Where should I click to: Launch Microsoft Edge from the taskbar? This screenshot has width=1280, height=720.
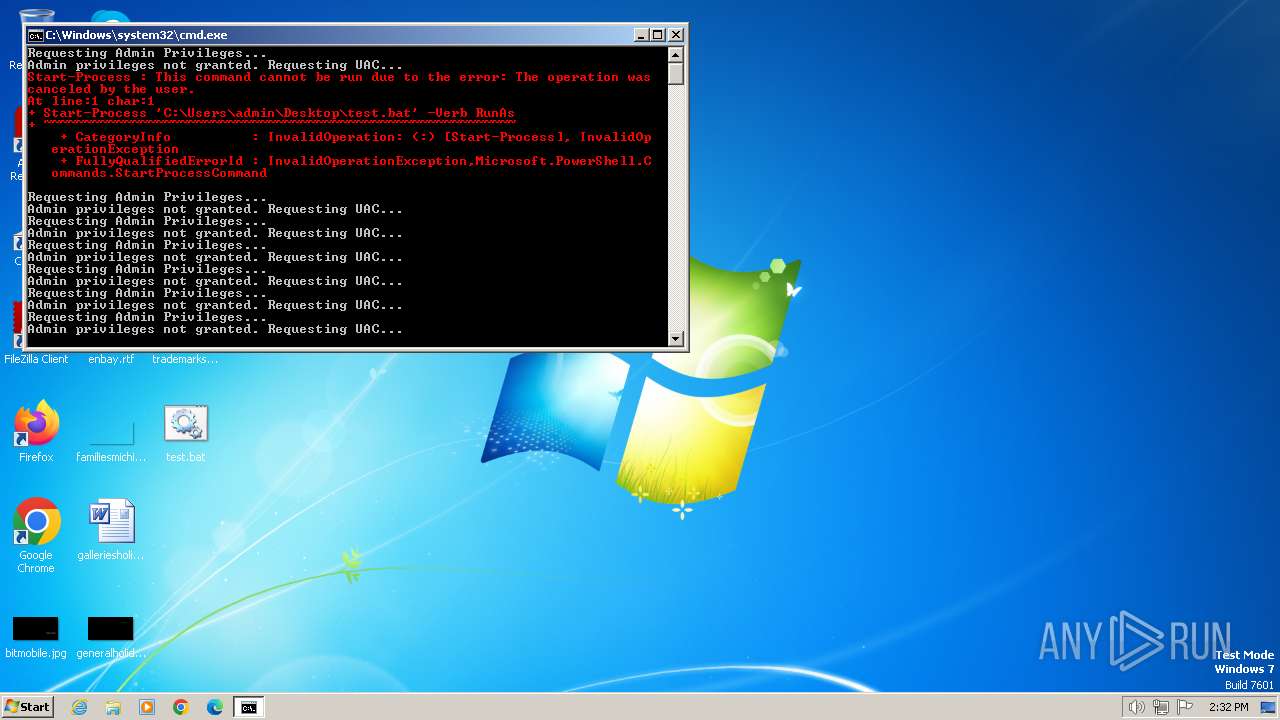[215, 707]
